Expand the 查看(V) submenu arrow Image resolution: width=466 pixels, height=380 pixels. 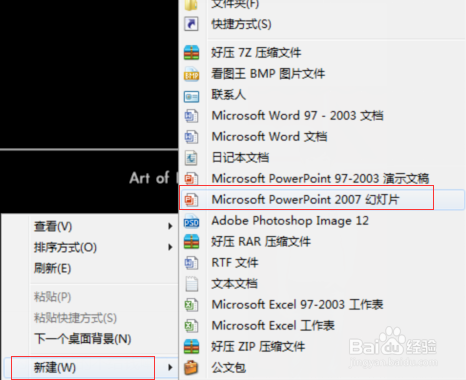(170, 226)
